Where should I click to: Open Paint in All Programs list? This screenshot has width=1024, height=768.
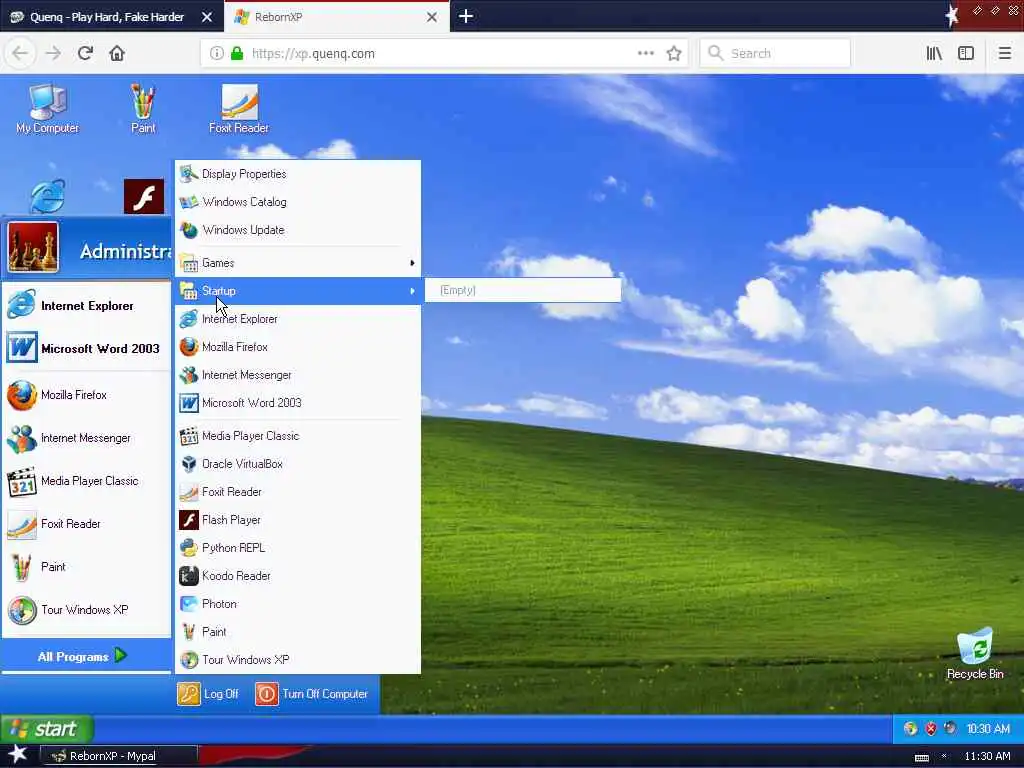click(x=298, y=632)
